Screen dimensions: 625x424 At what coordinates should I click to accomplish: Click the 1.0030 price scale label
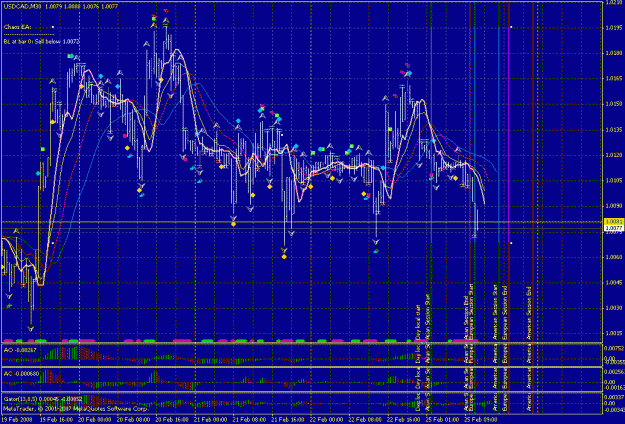614,308
